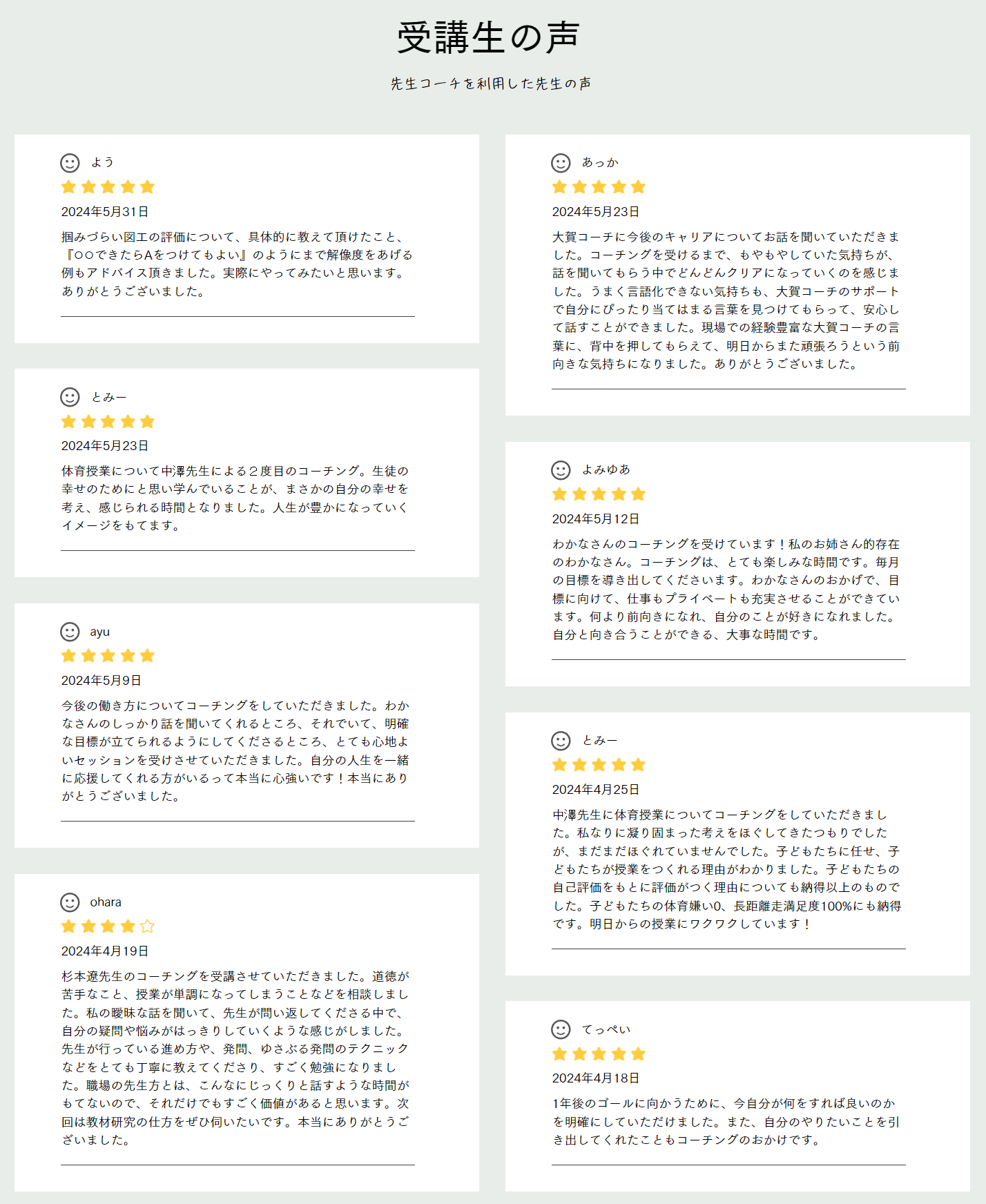Viewport: 986px width, 1204px height.
Task: Click the smiley avatar beside よう
Action: pos(70,163)
